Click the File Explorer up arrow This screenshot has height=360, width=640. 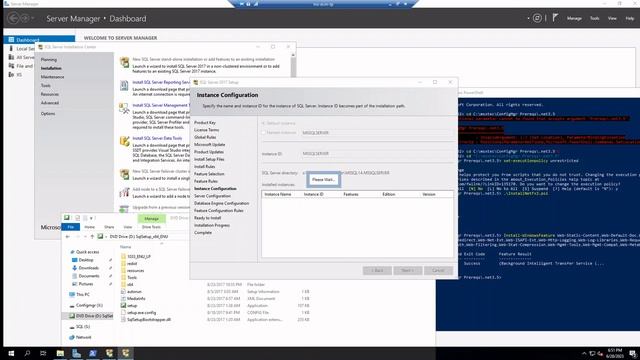[x=92, y=237]
